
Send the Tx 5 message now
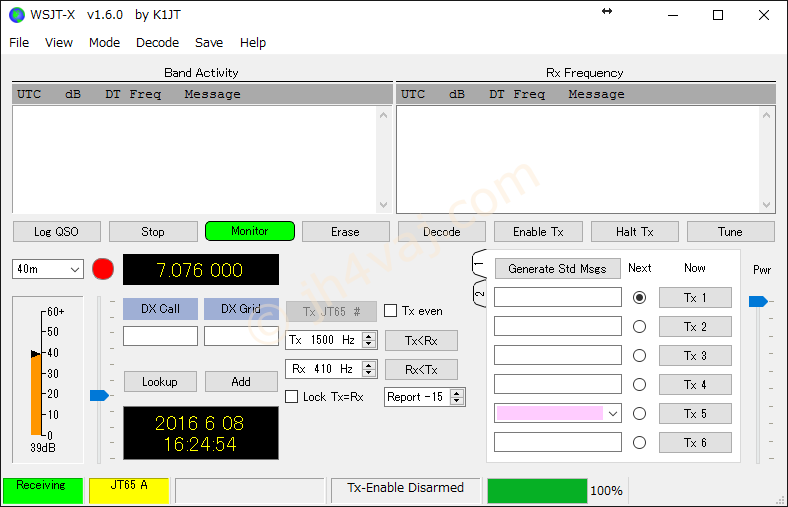(x=695, y=414)
